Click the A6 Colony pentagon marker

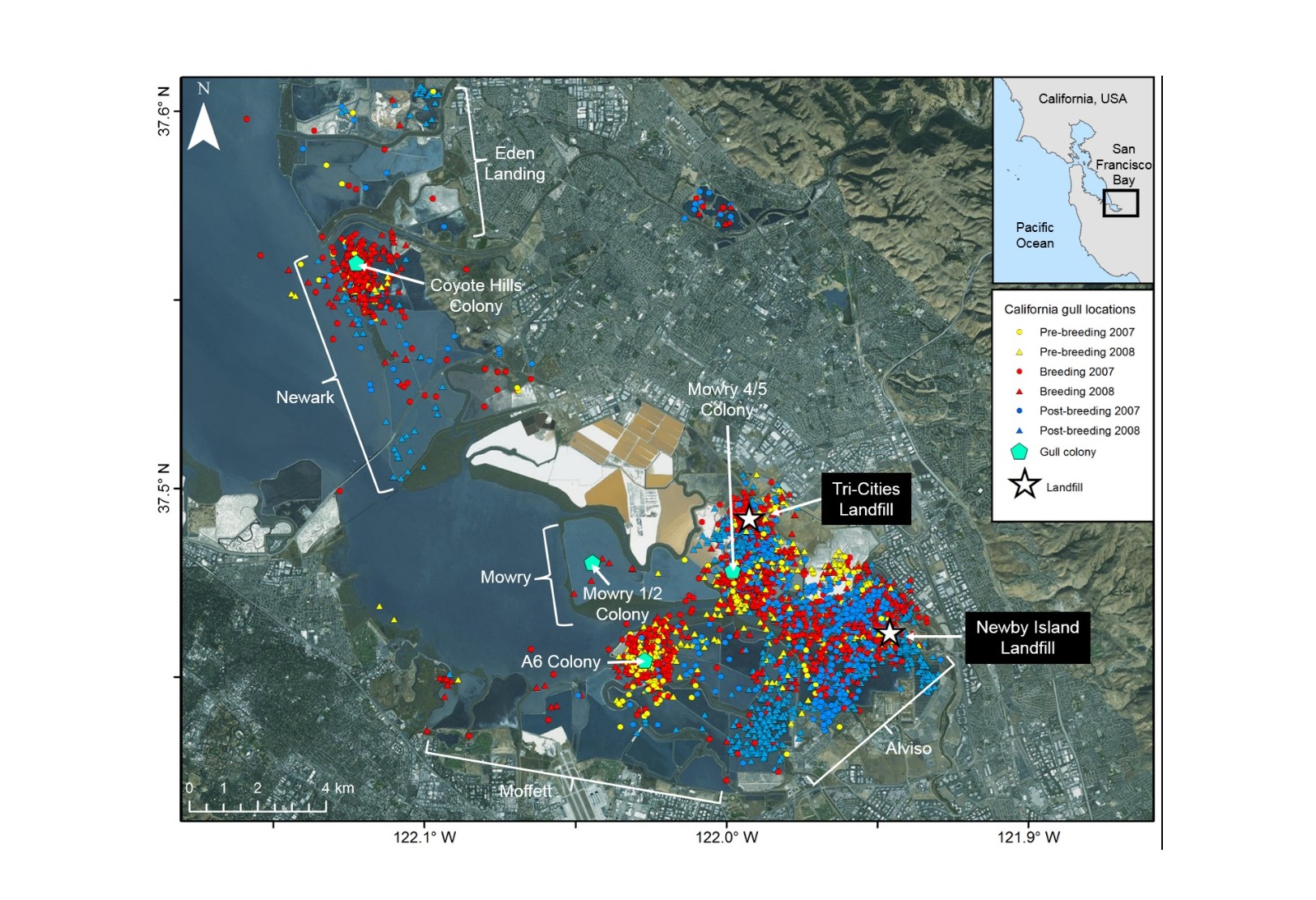pos(644,661)
